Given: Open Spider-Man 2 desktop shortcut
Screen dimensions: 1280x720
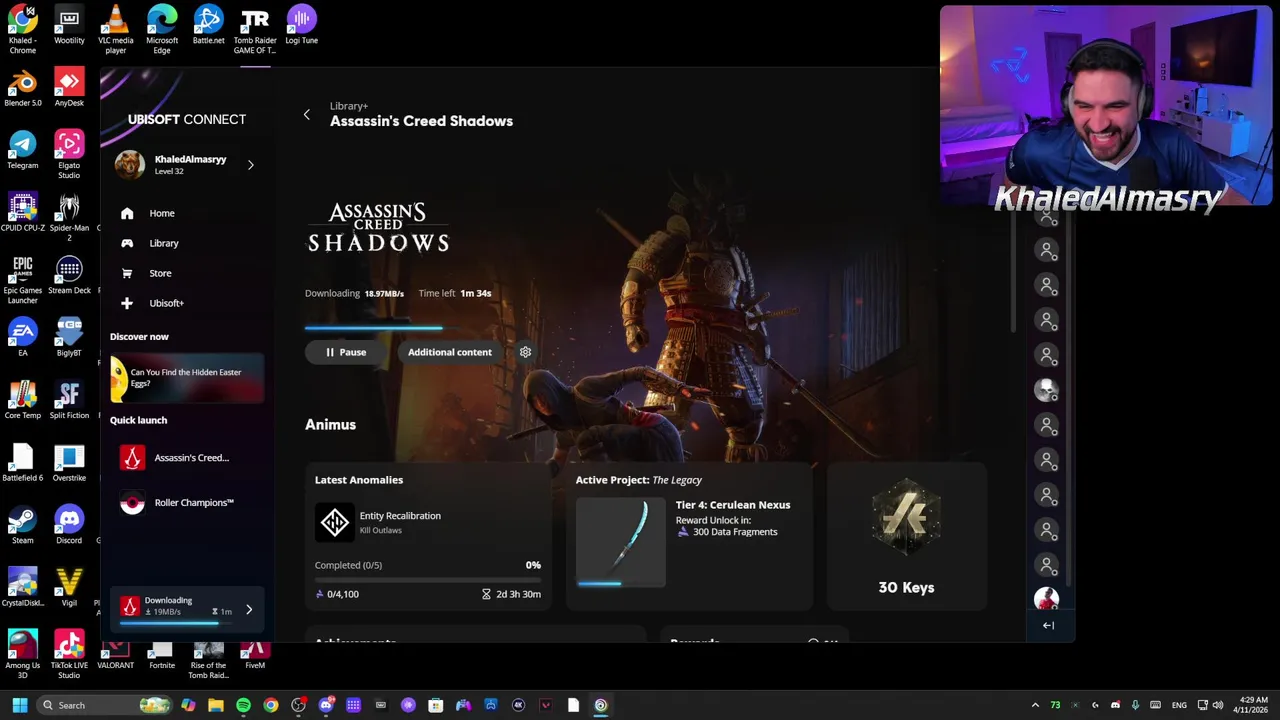Looking at the screenshot, I should click(x=69, y=218).
